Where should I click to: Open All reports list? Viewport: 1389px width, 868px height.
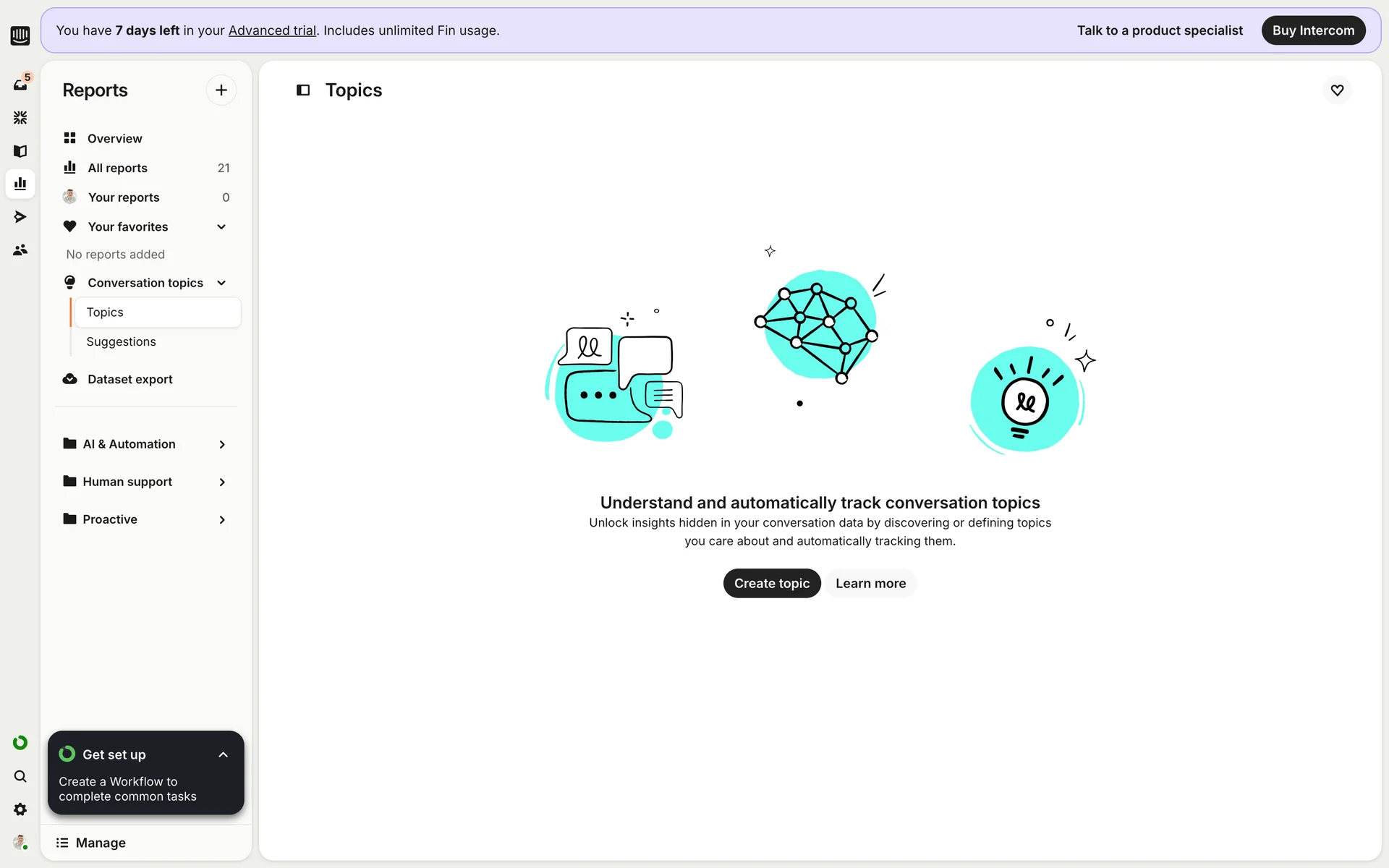(x=117, y=168)
